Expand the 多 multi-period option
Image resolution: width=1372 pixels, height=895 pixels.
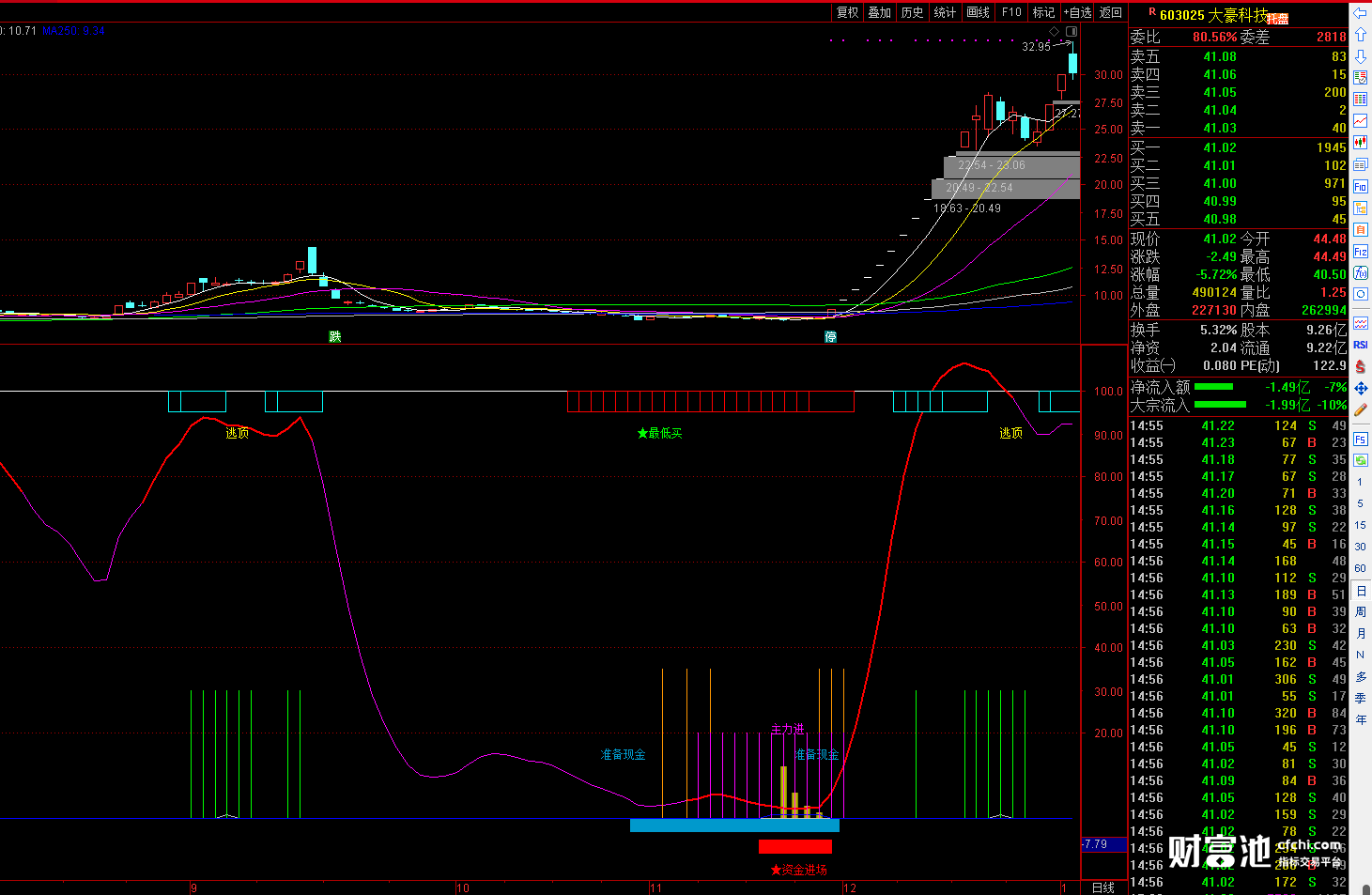click(1360, 676)
